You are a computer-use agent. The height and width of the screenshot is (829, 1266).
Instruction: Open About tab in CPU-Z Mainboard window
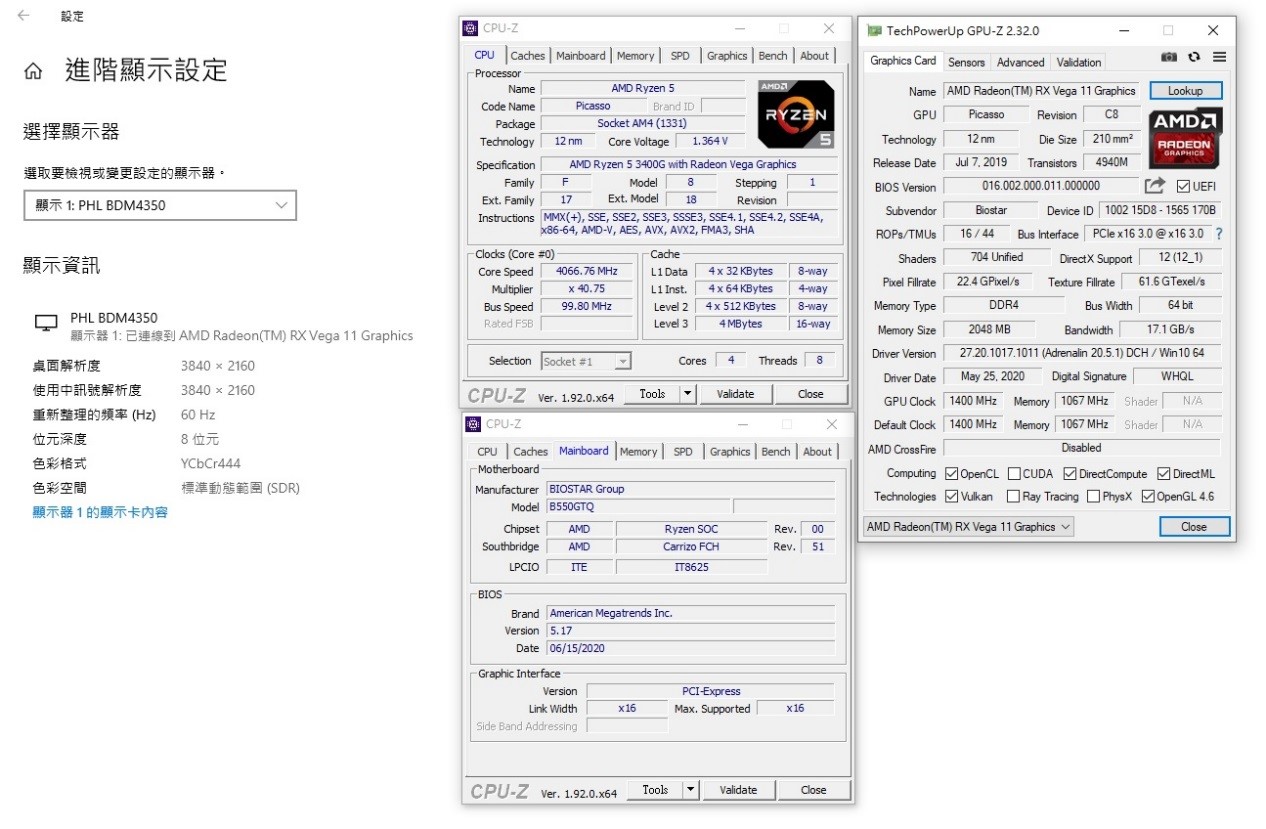[817, 452]
